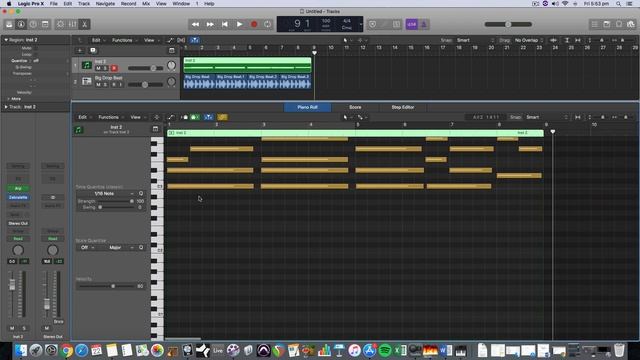640x360 pixels.
Task: Collapse the Region Inst 2 inspector section
Action: 6,40
